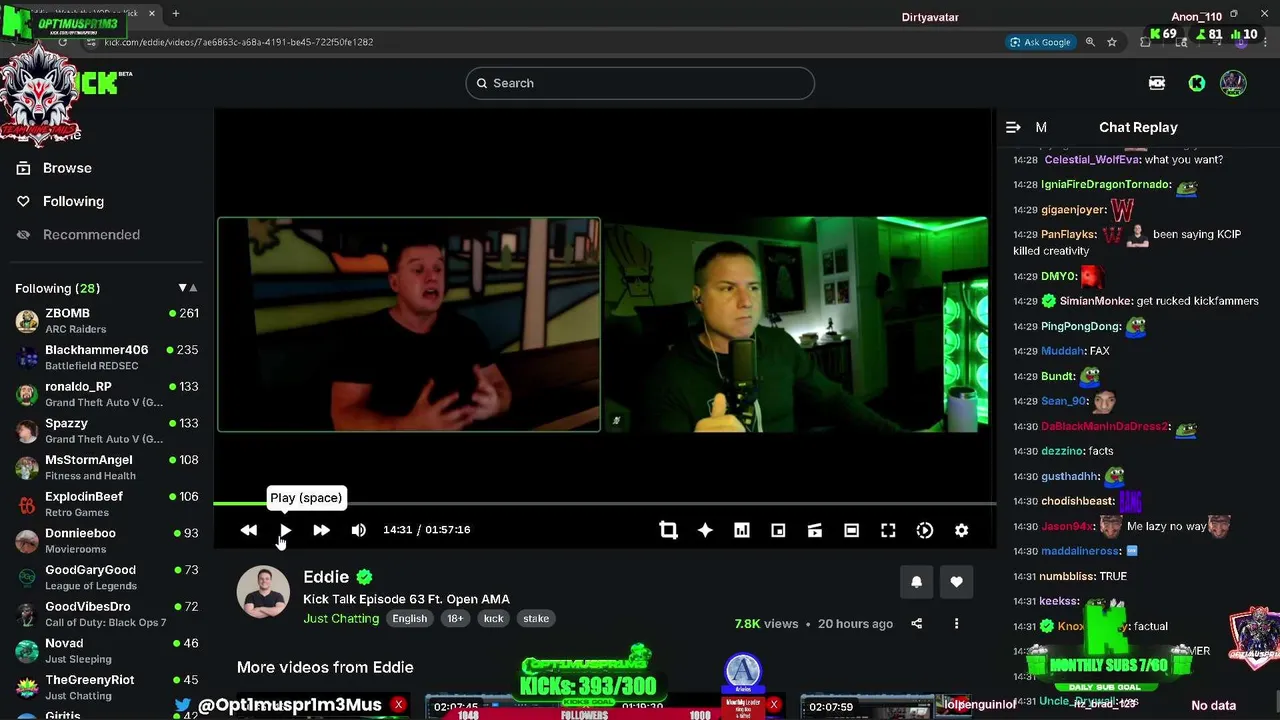Seek on the video progress bar
Screen dimensions: 1280x720
click(x=605, y=503)
